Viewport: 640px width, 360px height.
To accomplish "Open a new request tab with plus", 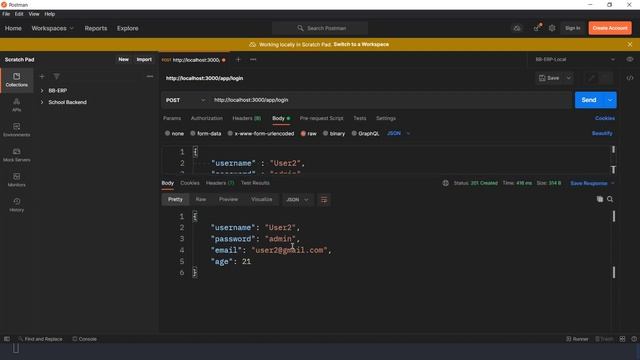I will tap(238, 60).
